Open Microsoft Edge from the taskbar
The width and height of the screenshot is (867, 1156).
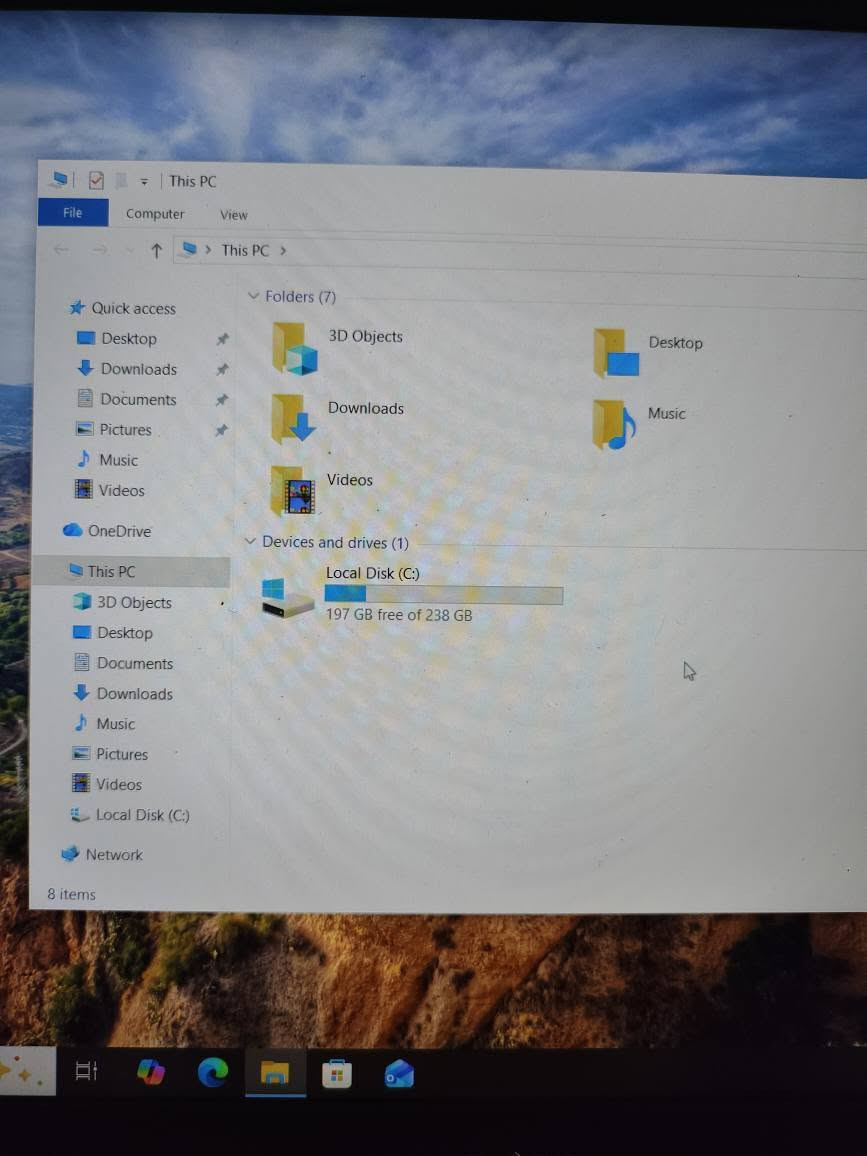pyautogui.click(x=213, y=1071)
